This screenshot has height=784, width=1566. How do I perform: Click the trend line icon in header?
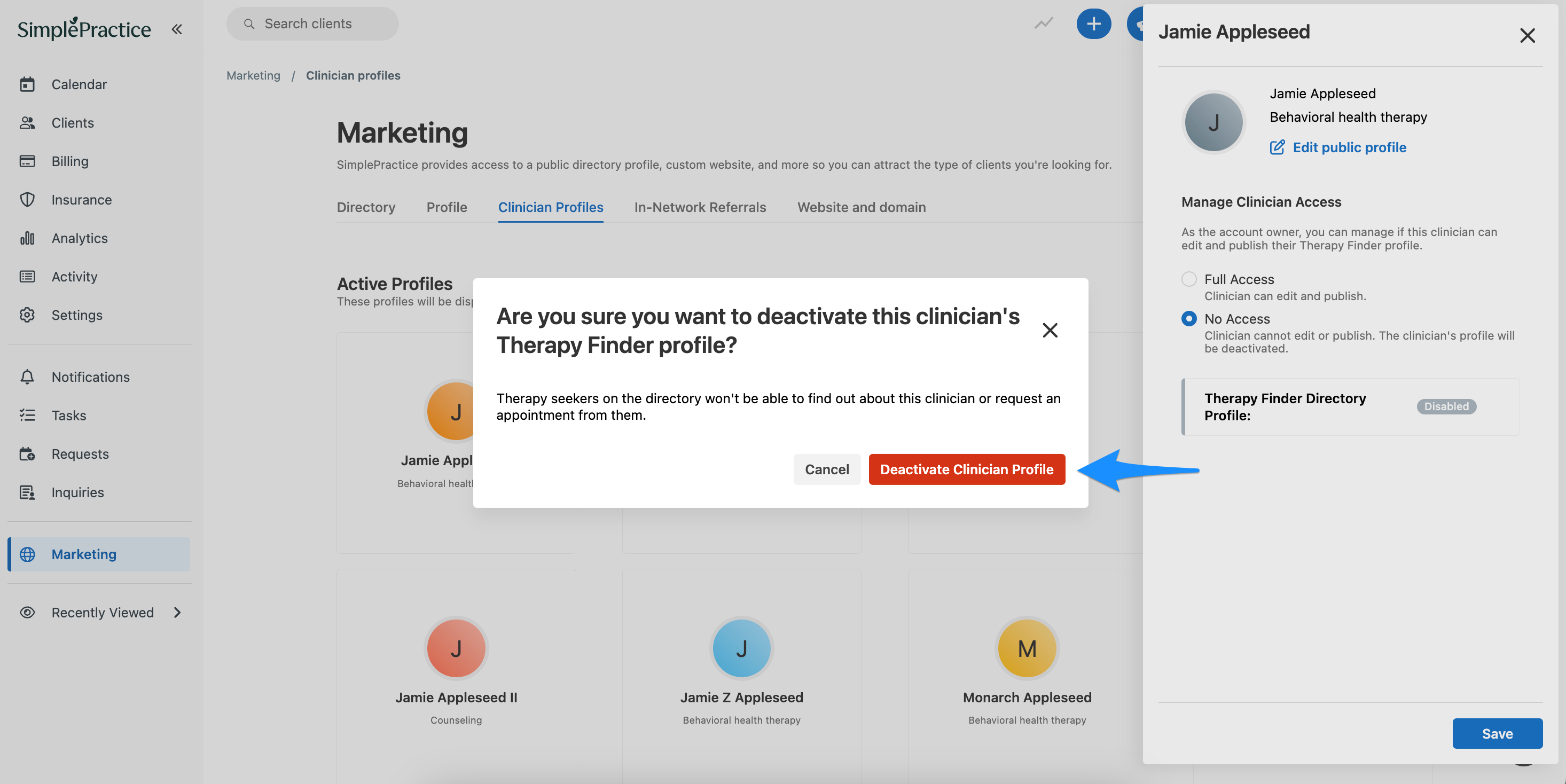click(x=1044, y=23)
